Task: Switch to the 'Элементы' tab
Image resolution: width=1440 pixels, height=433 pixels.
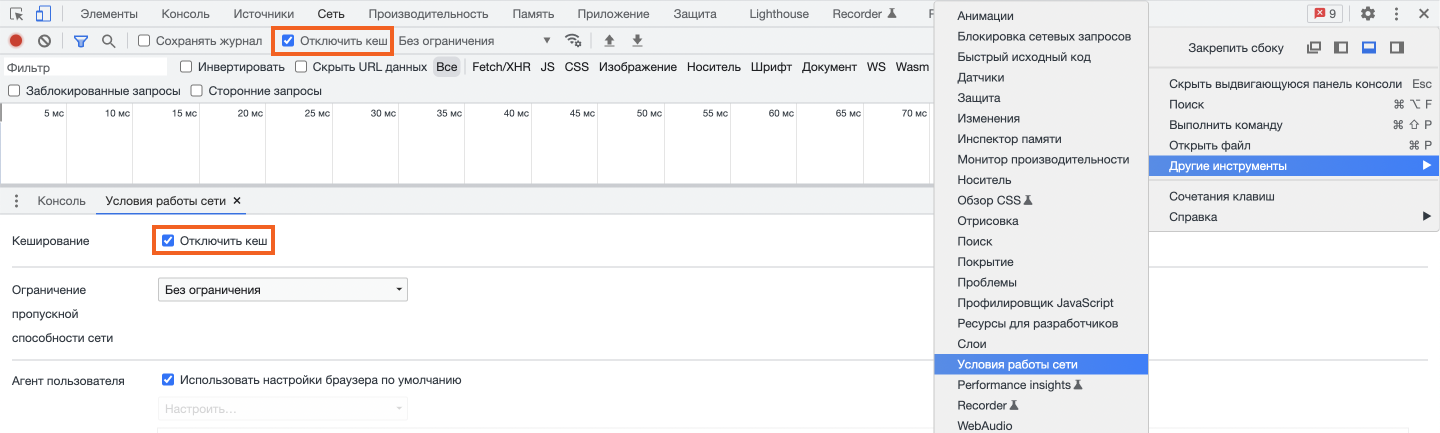Action: tap(110, 14)
